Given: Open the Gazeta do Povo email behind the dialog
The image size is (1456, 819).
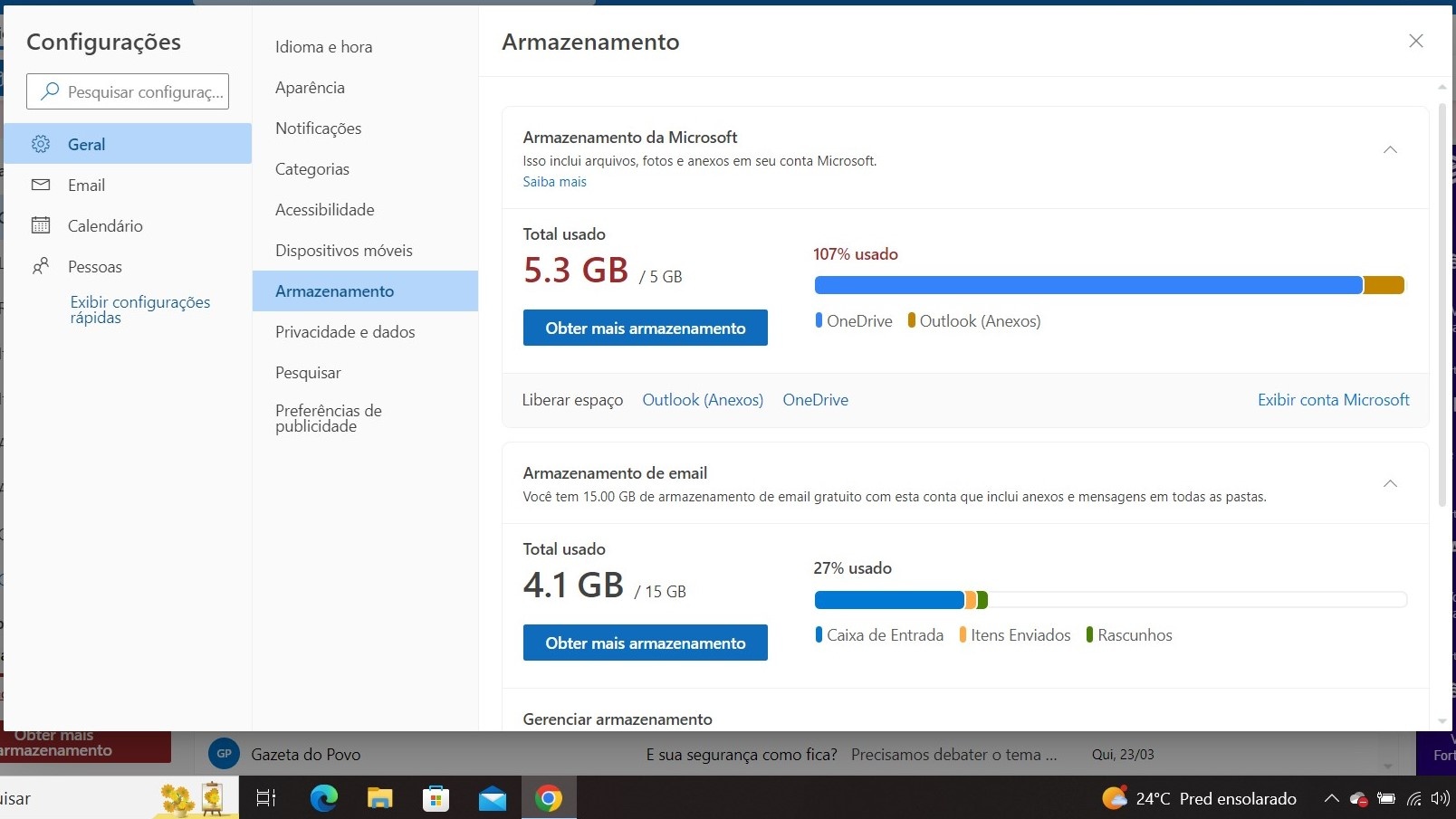Looking at the screenshot, I should click(797, 754).
